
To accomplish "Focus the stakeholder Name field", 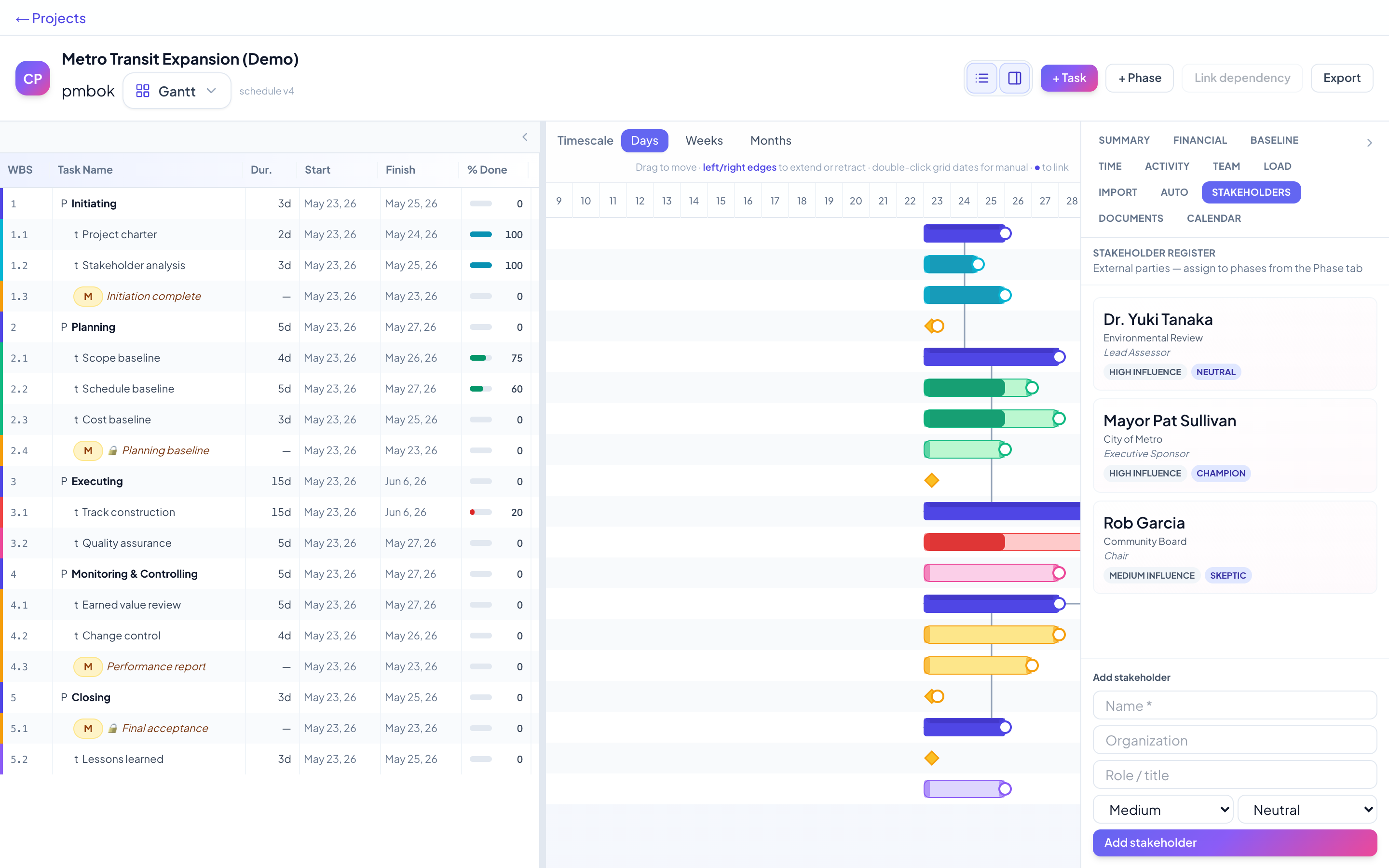I will [x=1235, y=705].
